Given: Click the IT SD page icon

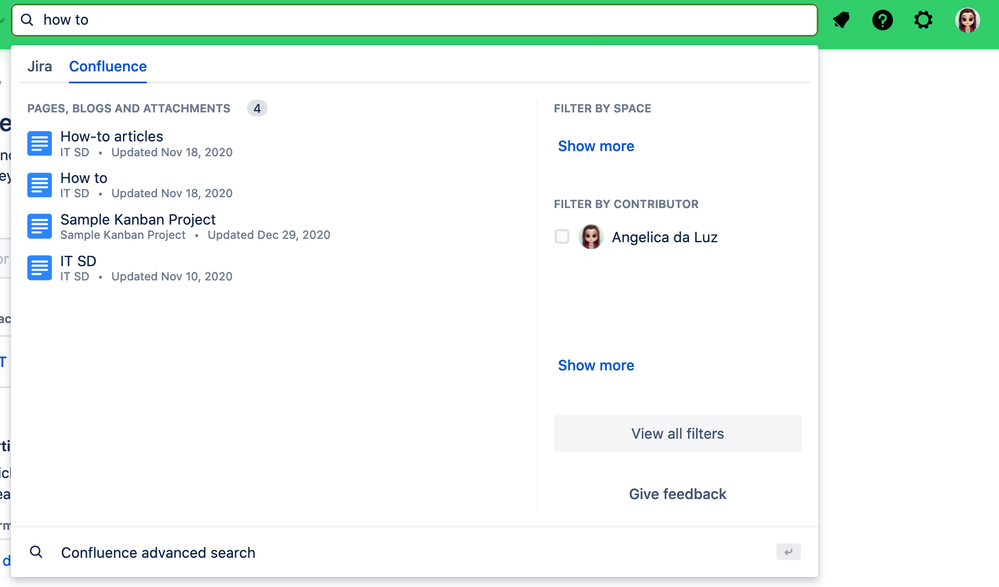Looking at the screenshot, I should [x=40, y=268].
